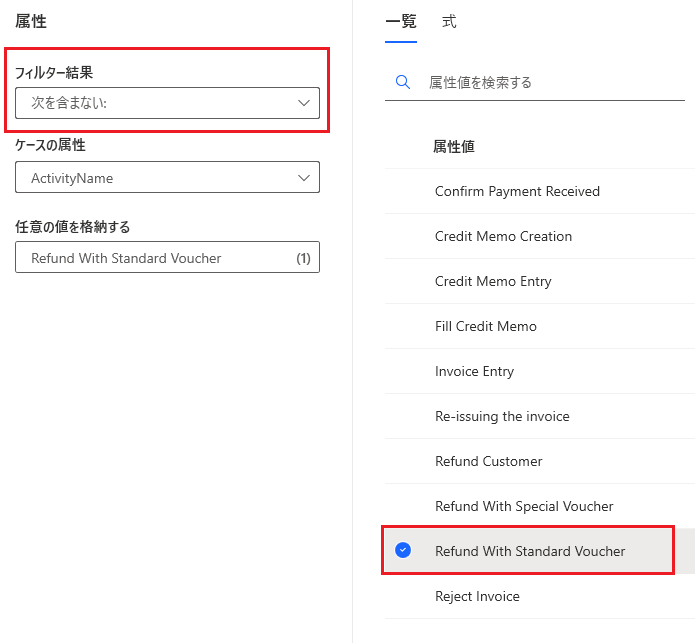Click the (1) selected count indicator
The image size is (695, 643).
303,258
